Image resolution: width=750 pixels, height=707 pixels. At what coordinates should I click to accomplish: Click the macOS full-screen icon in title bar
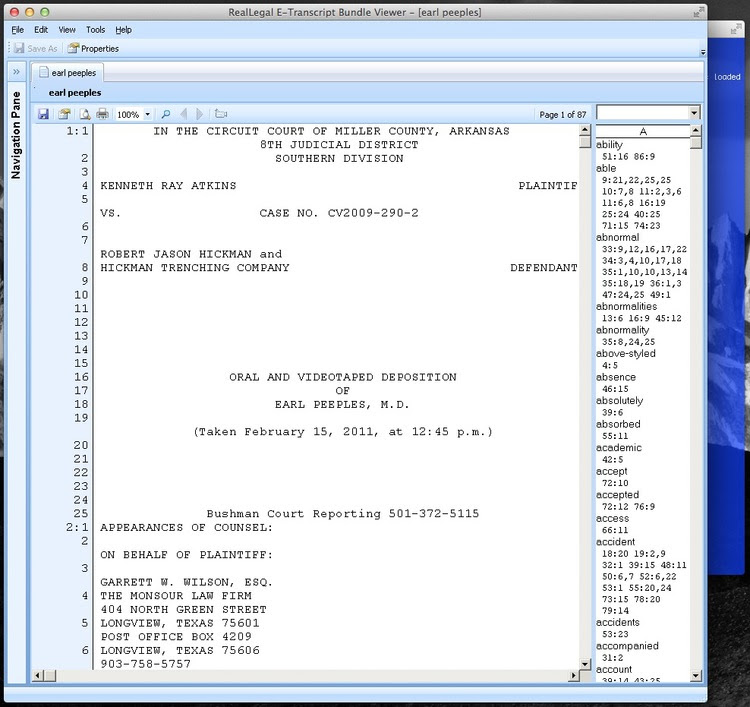[x=699, y=12]
